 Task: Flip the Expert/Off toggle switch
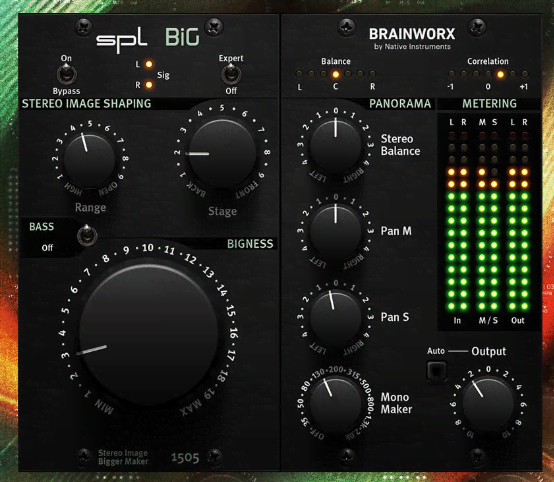231,74
